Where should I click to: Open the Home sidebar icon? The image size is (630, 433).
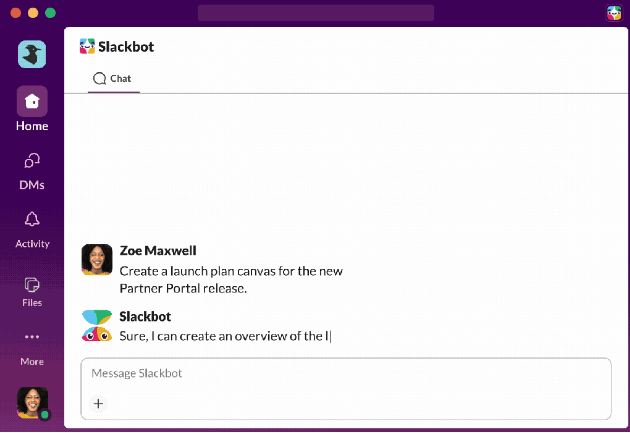coord(32,102)
